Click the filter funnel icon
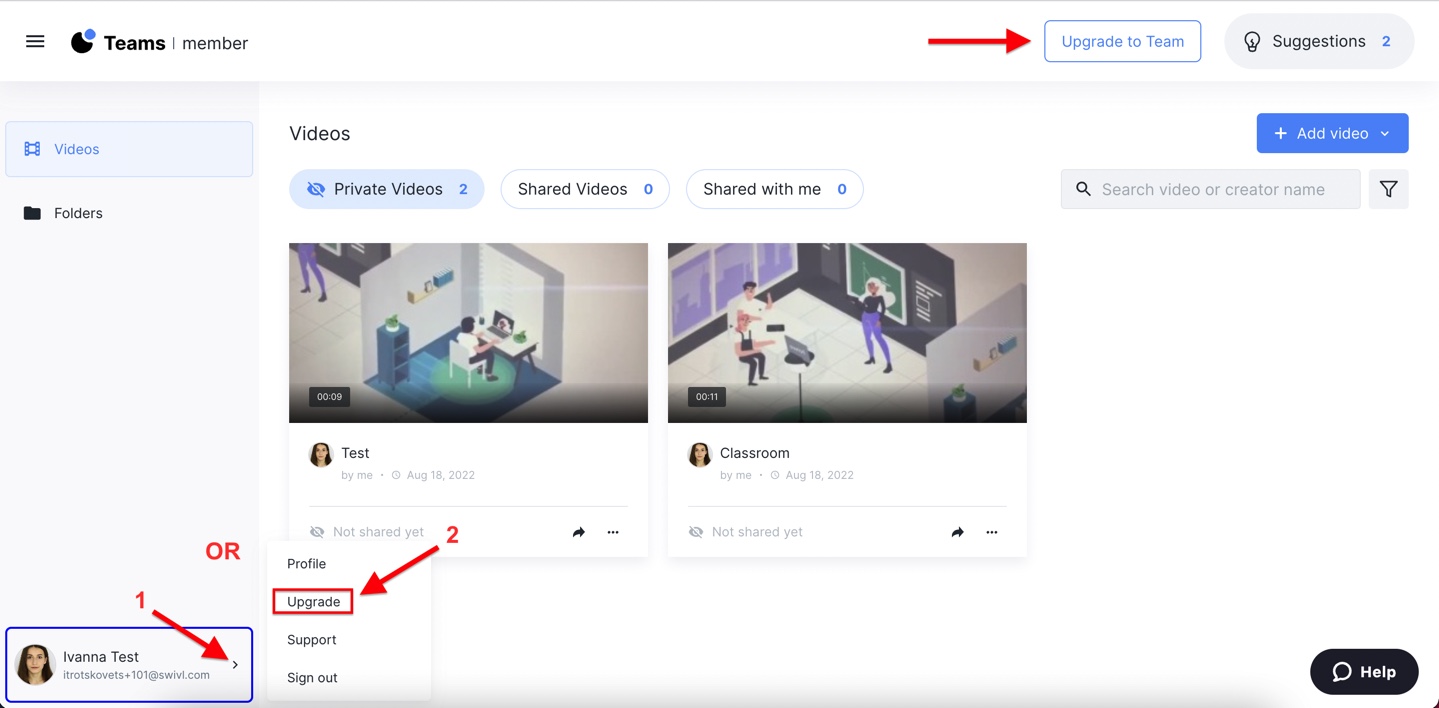The width and height of the screenshot is (1439, 708). (1388, 189)
